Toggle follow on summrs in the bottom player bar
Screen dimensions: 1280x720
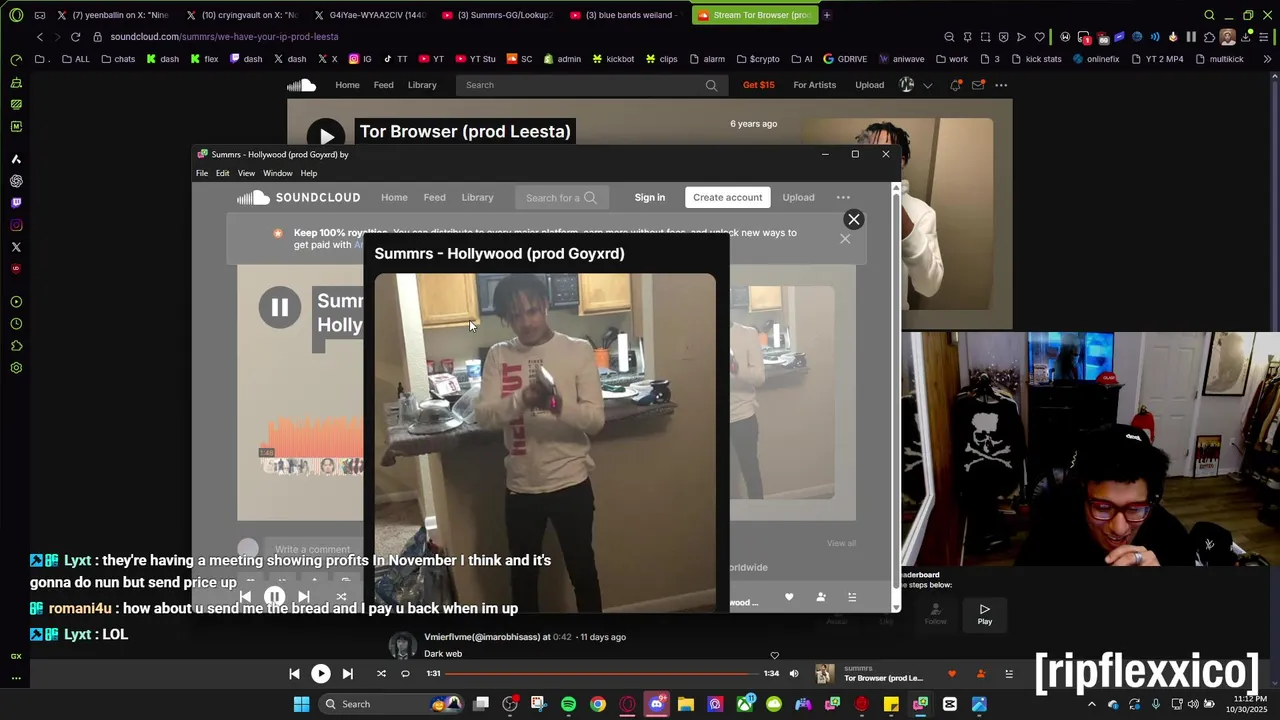coord(981,674)
